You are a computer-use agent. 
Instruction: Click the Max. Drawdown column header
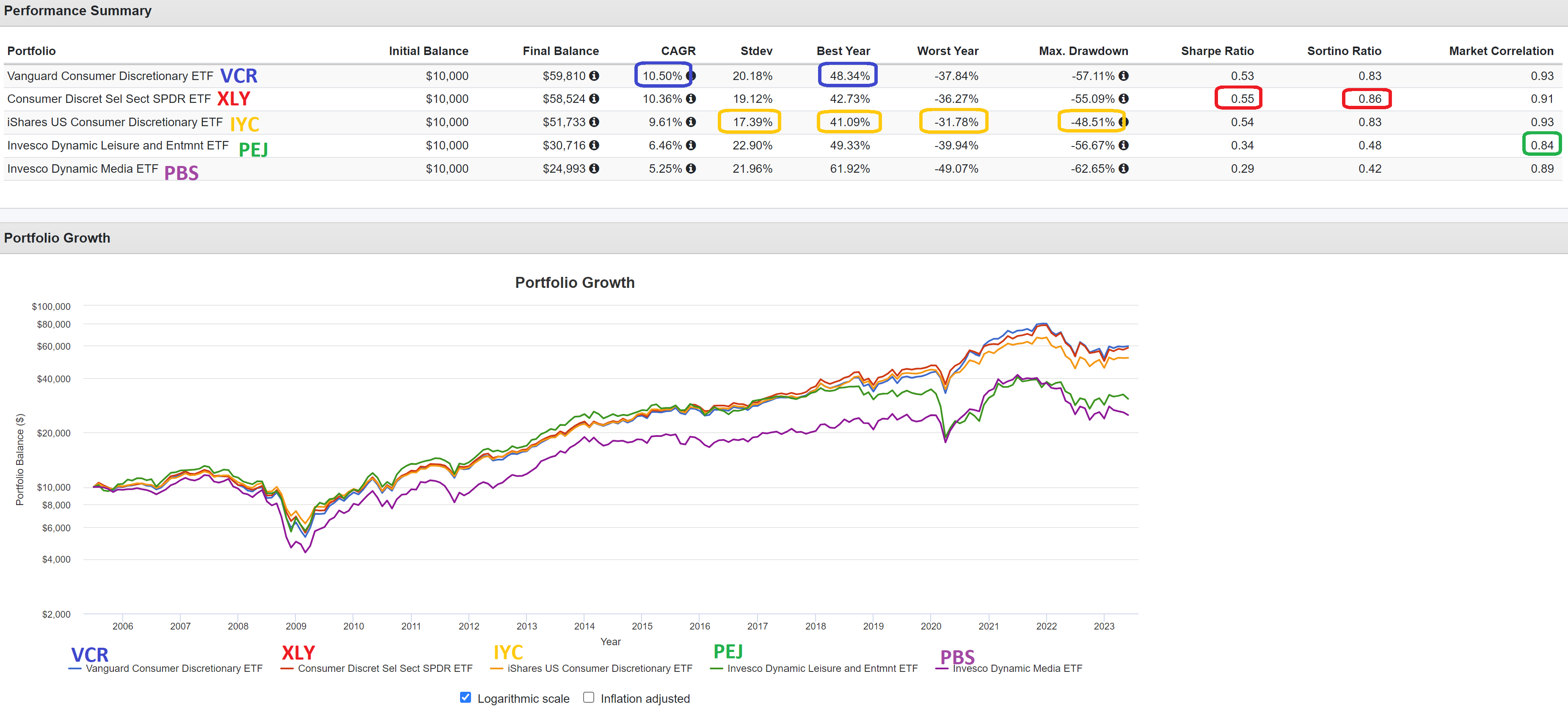pyautogui.click(x=1083, y=51)
